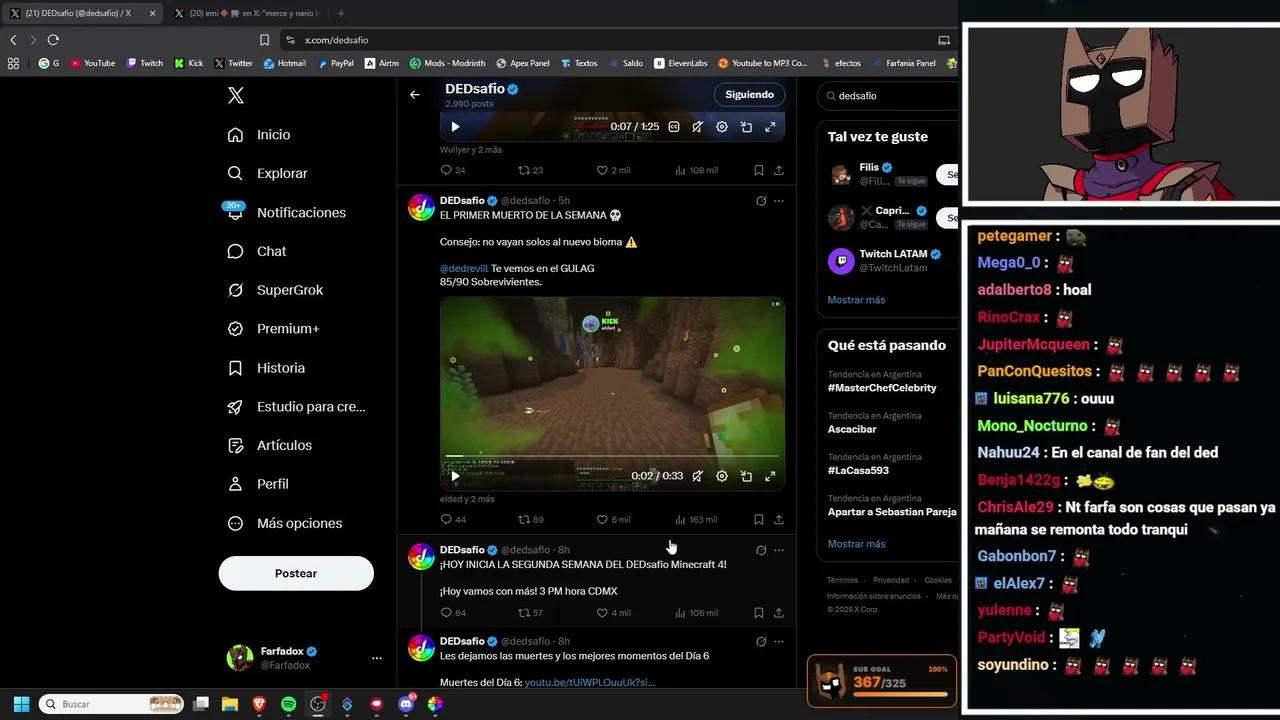1280x720 pixels.
Task: Toggle captions on the 1:25 video
Action: coord(674,127)
